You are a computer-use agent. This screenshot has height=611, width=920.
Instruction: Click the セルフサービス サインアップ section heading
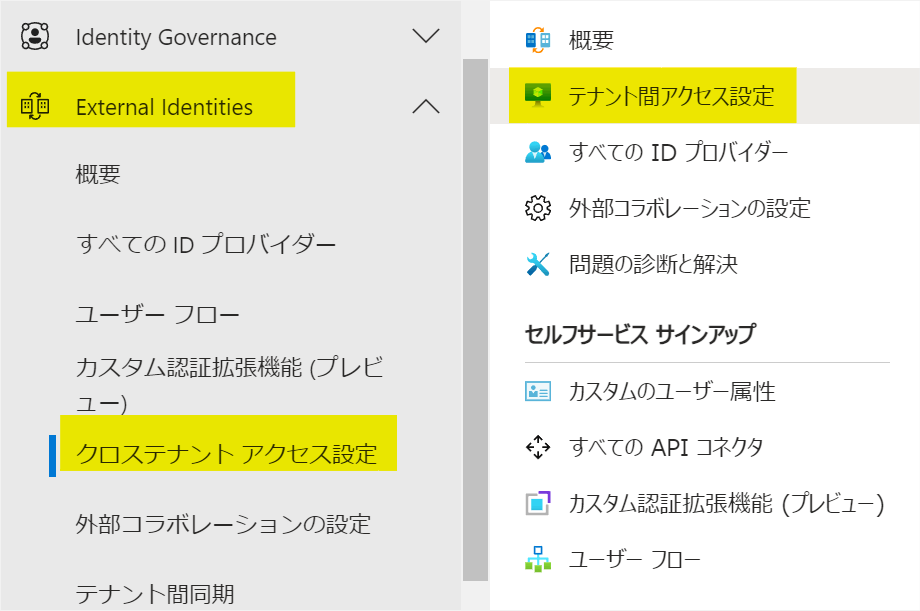[640, 334]
